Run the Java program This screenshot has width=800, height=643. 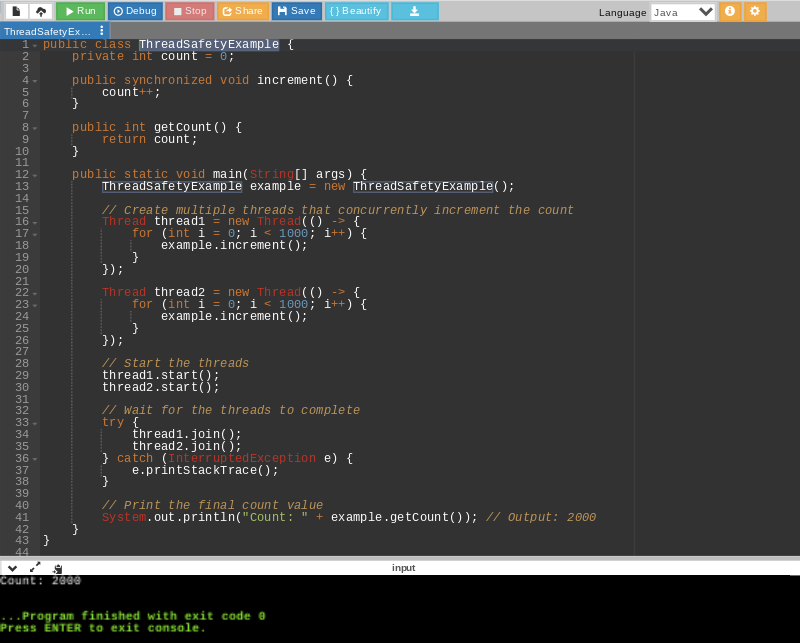click(x=81, y=11)
